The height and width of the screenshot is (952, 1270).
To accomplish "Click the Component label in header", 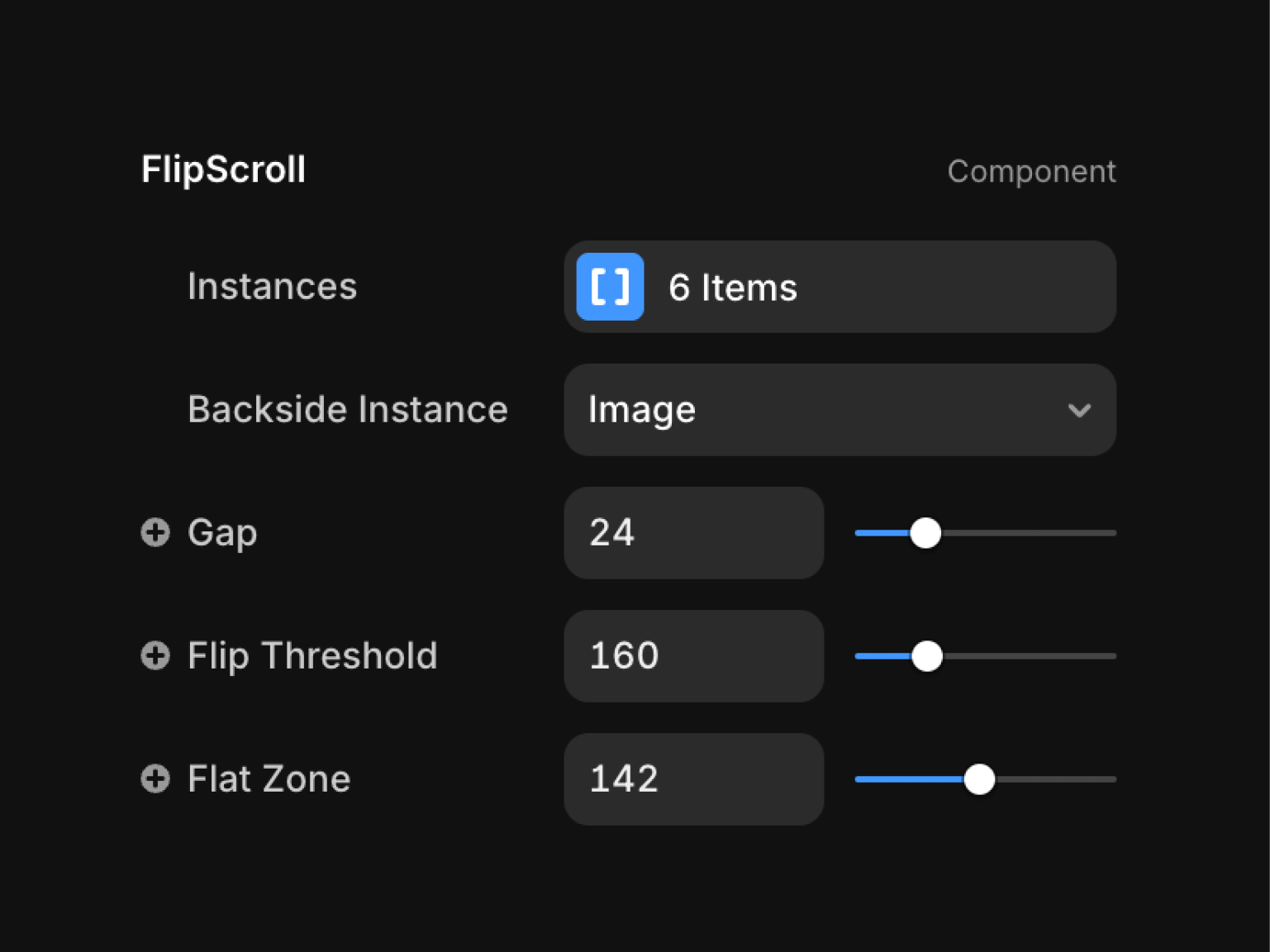I will pyautogui.click(x=1031, y=171).
